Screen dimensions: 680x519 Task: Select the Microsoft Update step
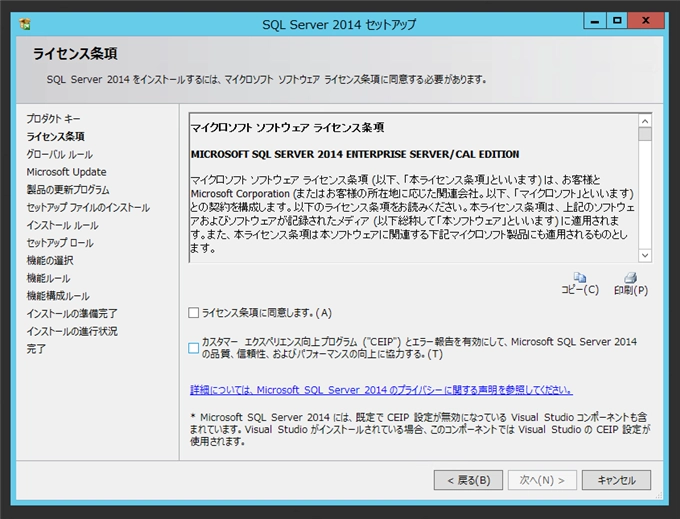coord(66,172)
